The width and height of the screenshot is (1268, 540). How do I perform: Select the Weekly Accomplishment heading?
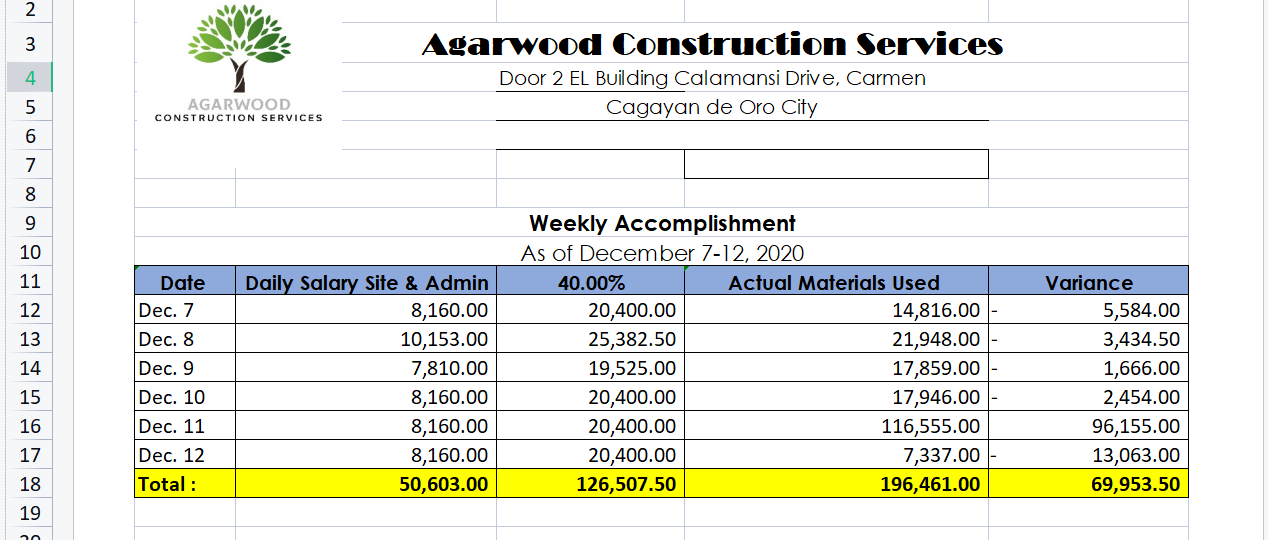click(x=662, y=223)
